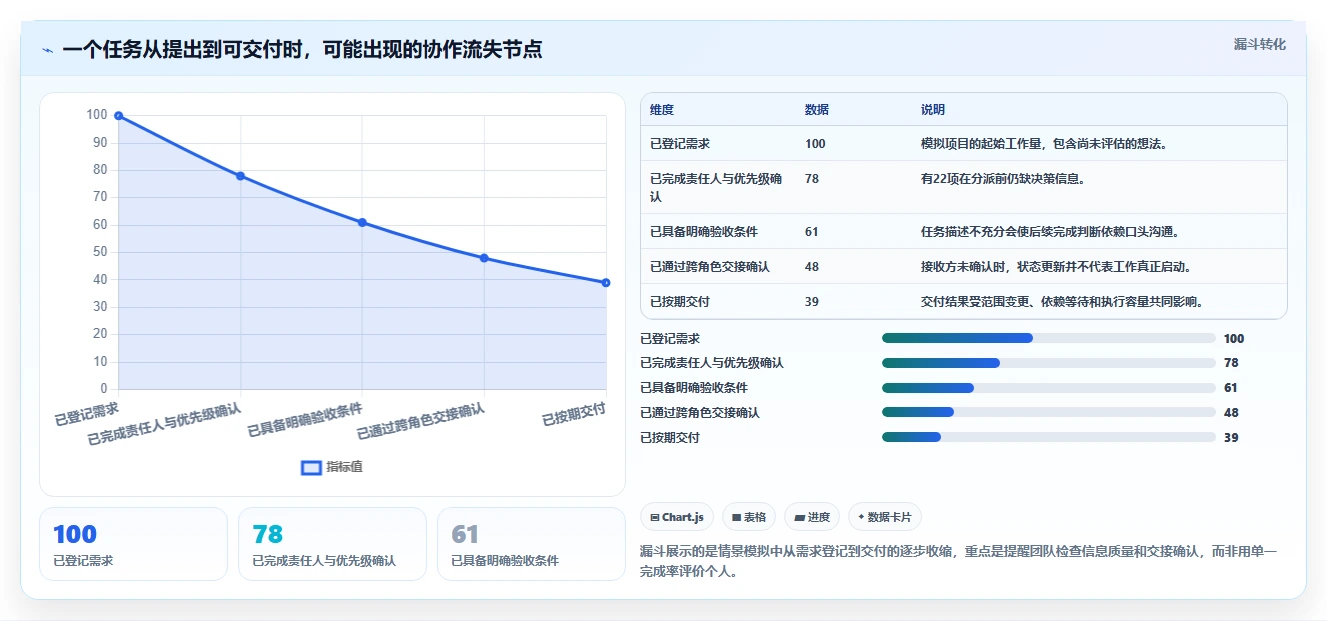
Task: Toggle the 指标值 legend text in the chart
Action: pyautogui.click(x=345, y=467)
